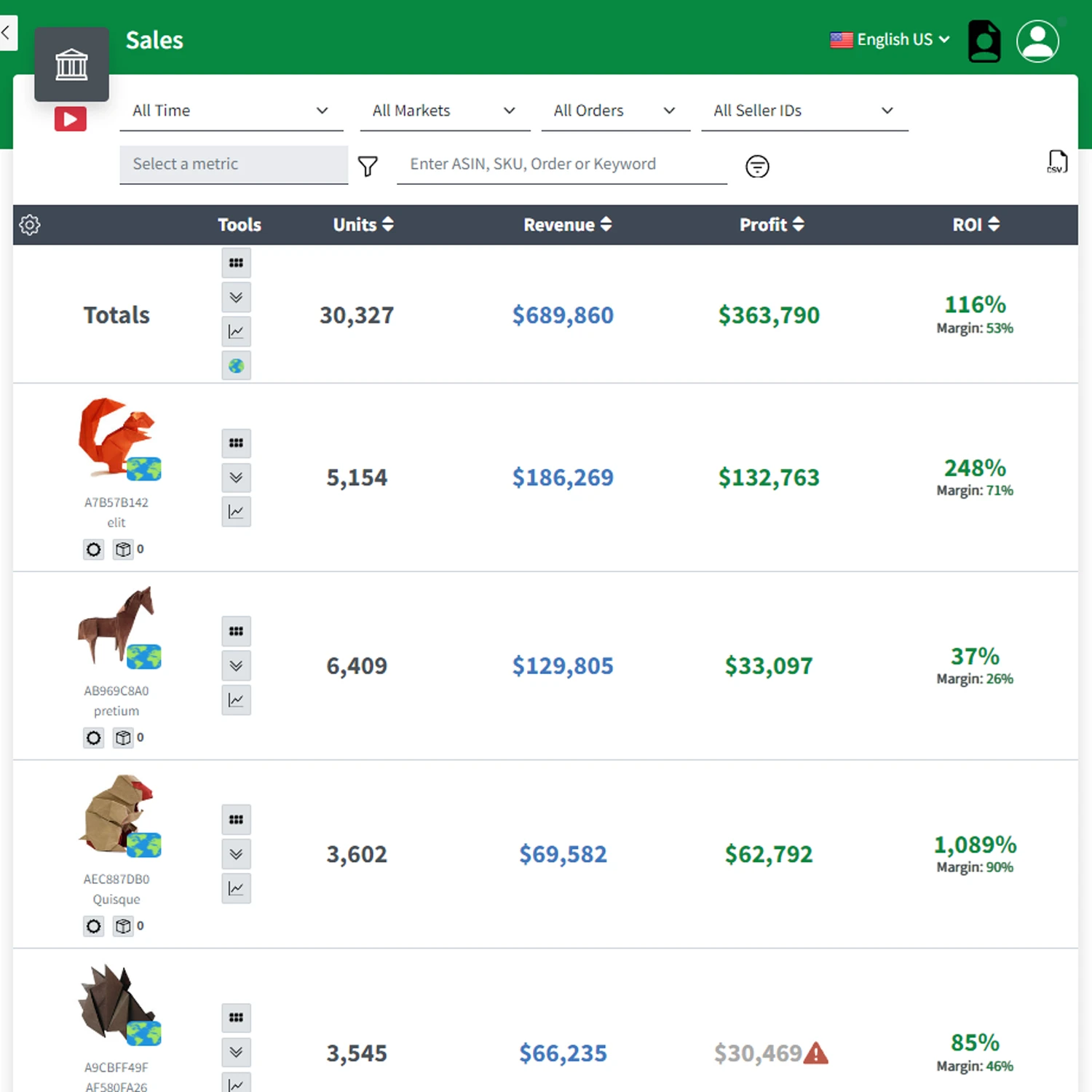The image size is (1092, 1092).
Task: Open the user profile avatar icon
Action: click(1037, 41)
